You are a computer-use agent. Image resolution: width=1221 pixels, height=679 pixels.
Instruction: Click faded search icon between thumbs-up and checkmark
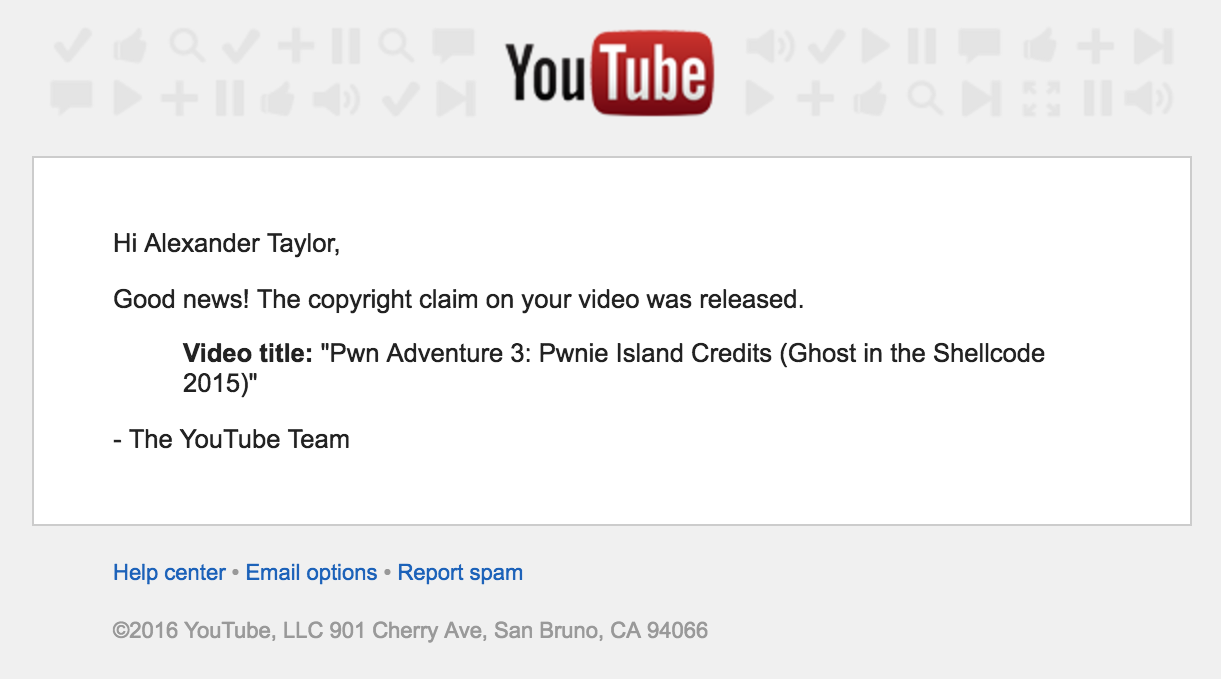pos(187,46)
